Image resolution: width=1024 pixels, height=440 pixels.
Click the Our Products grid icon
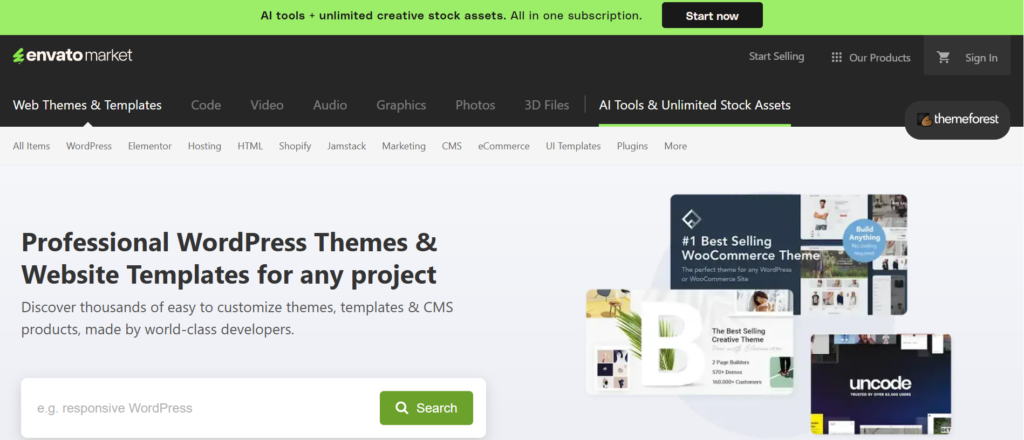pyautogui.click(x=837, y=57)
